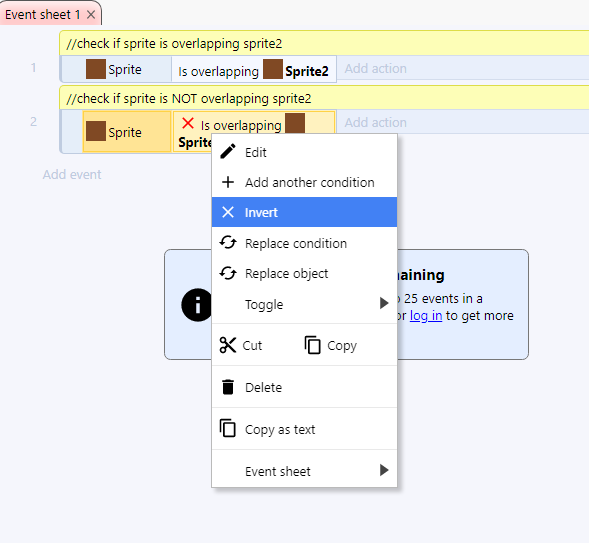Click the pencil Edit icon
The image size is (589, 543).
[228, 152]
